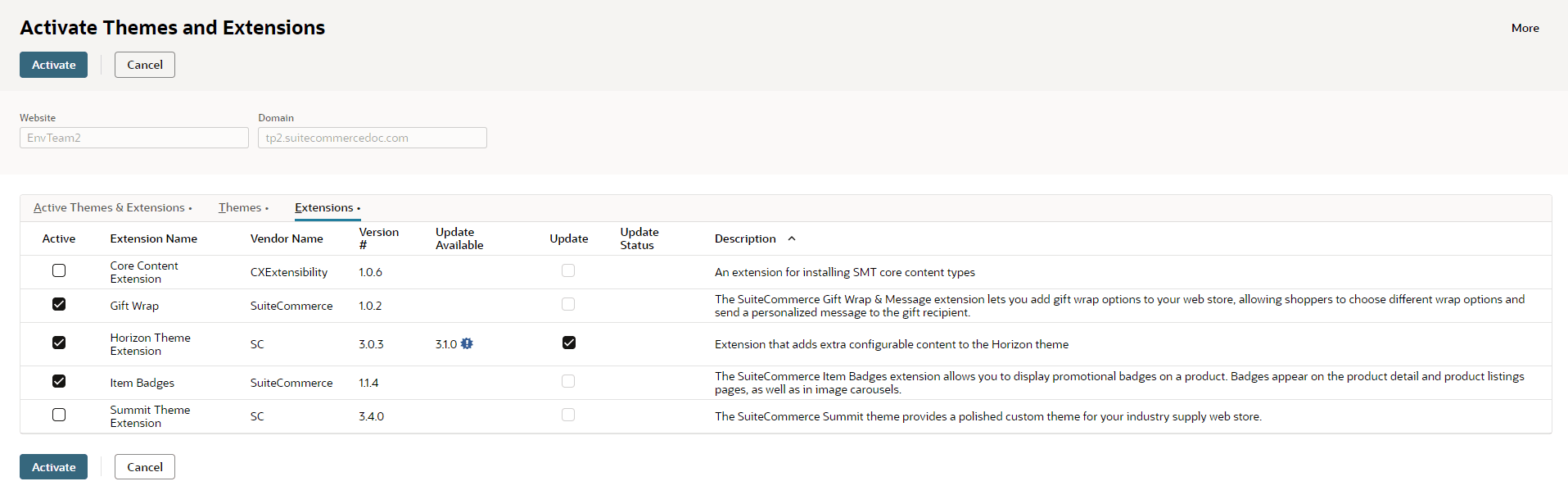The image size is (1568, 504).
Task: Click the Description column header
Action: tap(745, 238)
